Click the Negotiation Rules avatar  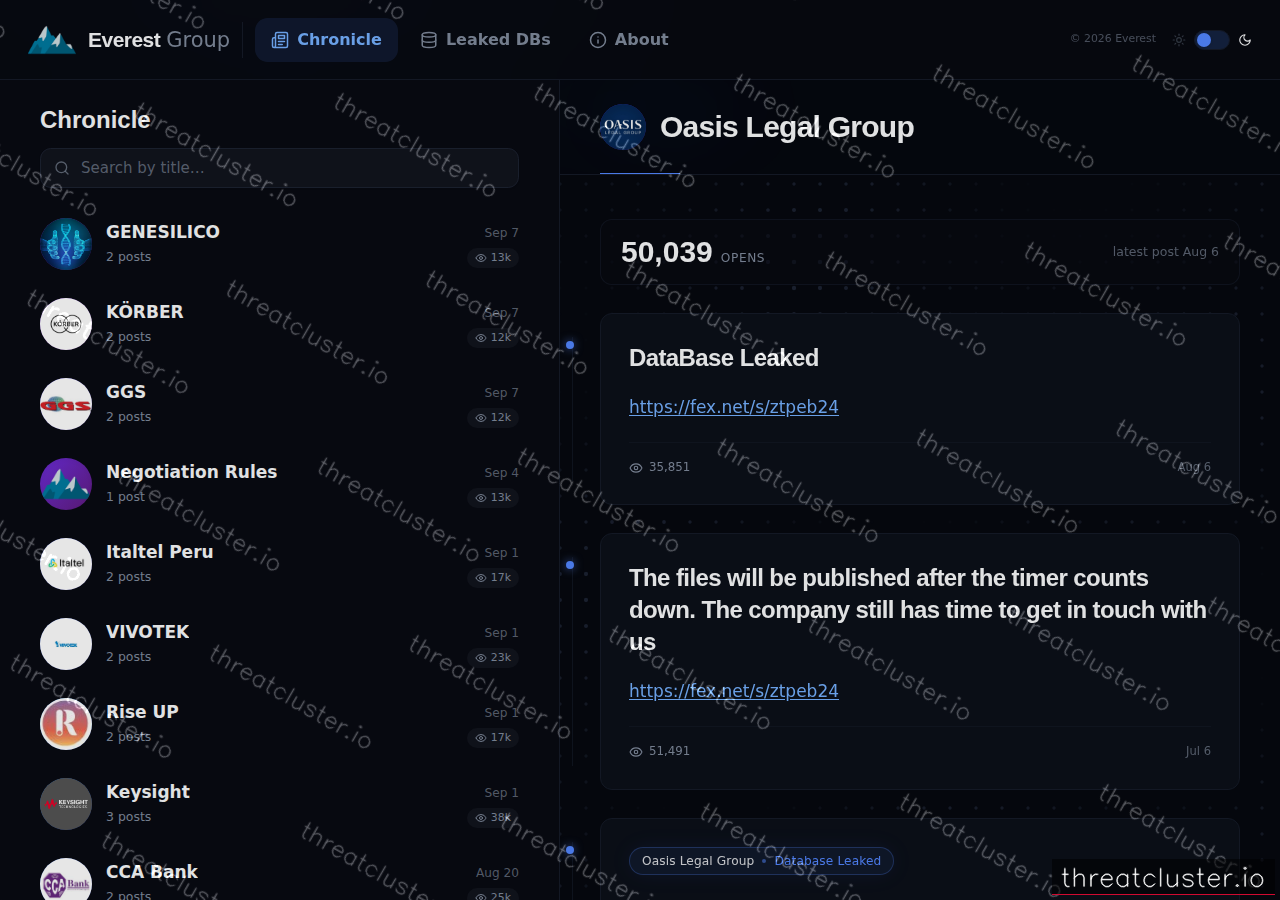click(66, 484)
